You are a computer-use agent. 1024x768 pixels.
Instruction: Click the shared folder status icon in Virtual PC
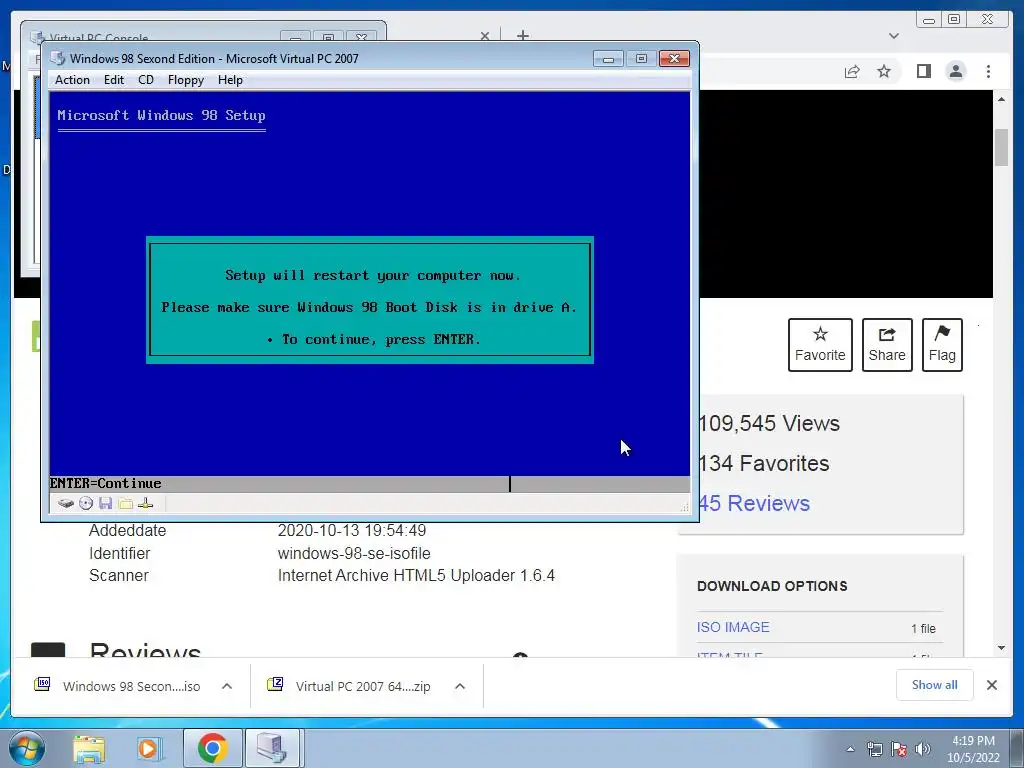(x=125, y=504)
